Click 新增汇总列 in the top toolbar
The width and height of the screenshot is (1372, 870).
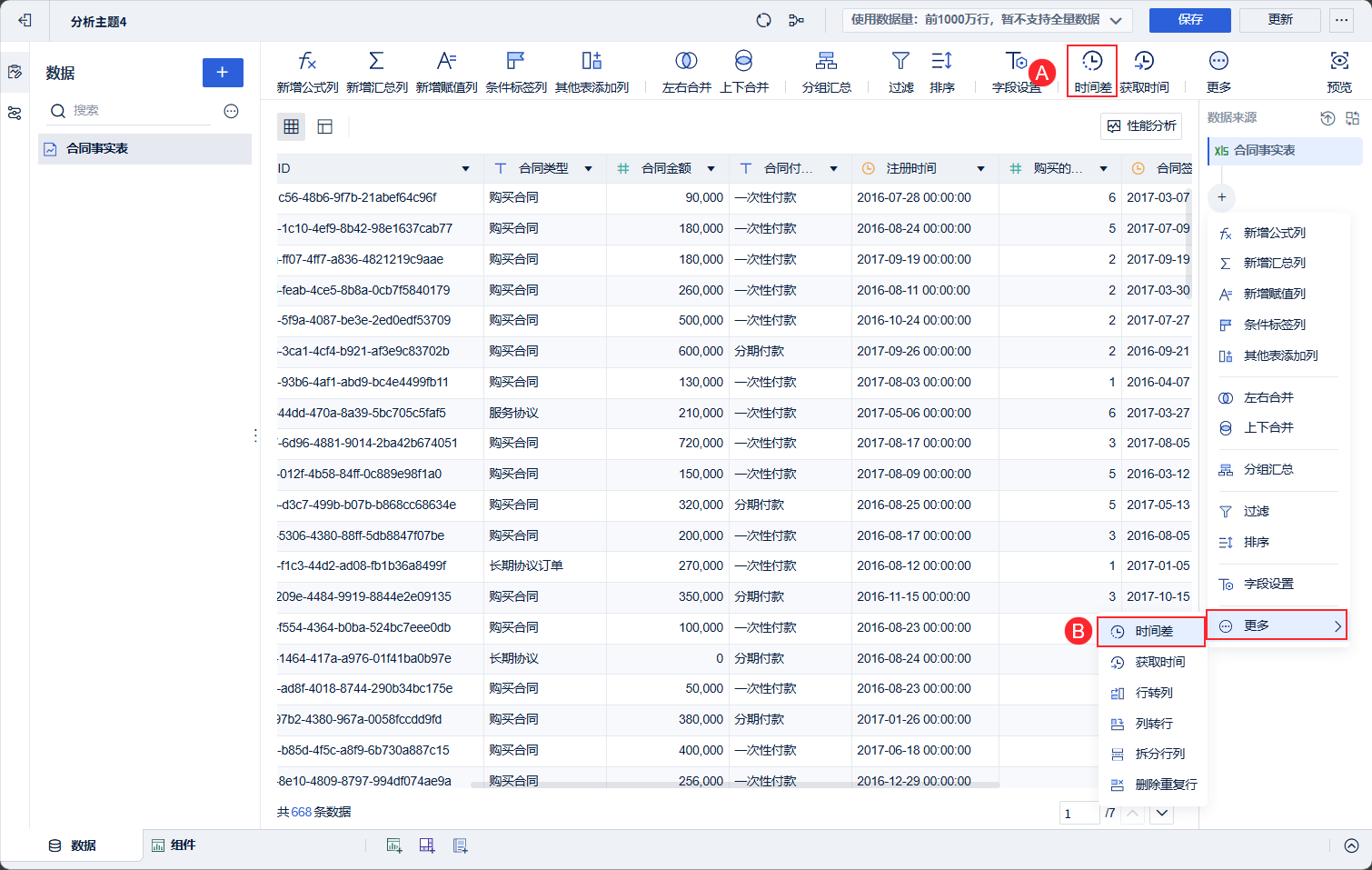coord(377,72)
